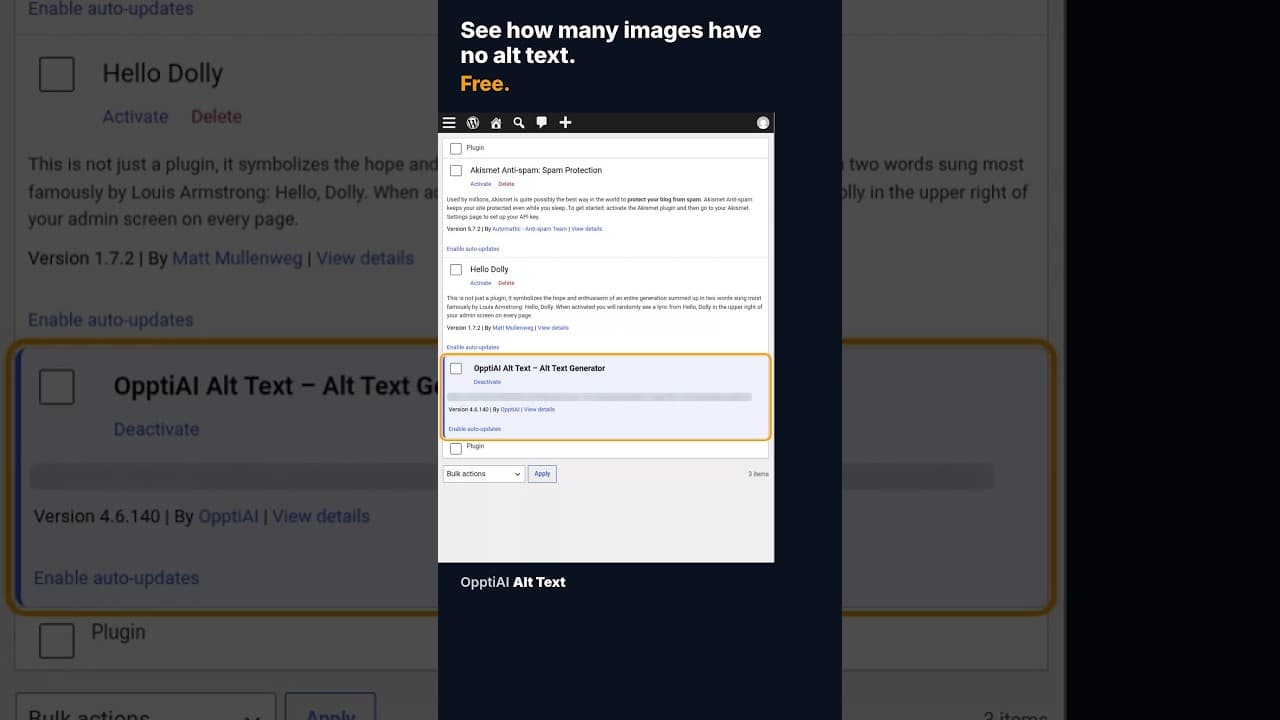This screenshot has width=1280, height=720.
Task: Open search with the magnifying glass icon
Action: [519, 123]
